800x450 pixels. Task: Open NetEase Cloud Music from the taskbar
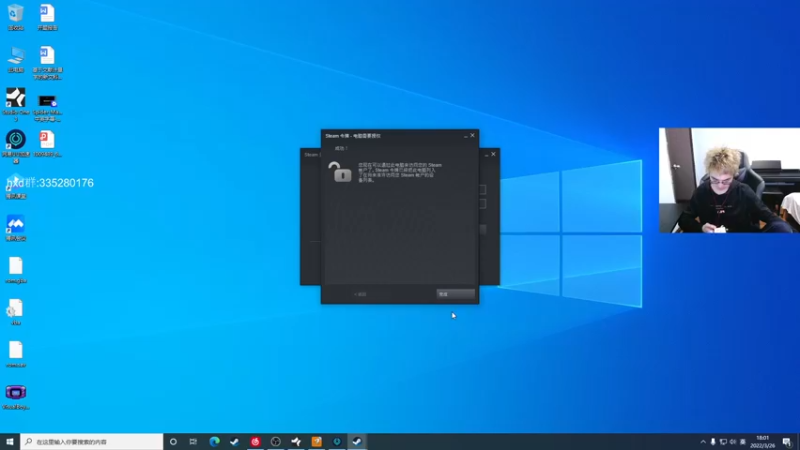pyautogui.click(x=255, y=442)
